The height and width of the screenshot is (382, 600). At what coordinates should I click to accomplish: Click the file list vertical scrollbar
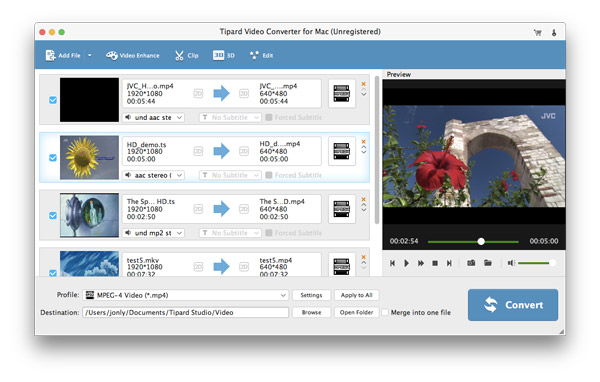(x=377, y=150)
